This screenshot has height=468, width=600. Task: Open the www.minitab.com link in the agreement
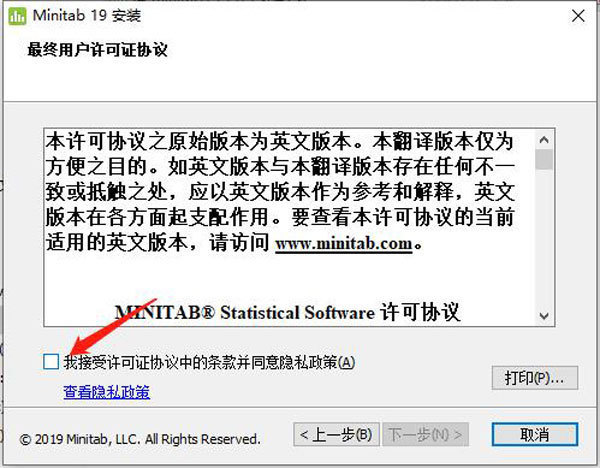click(x=344, y=243)
